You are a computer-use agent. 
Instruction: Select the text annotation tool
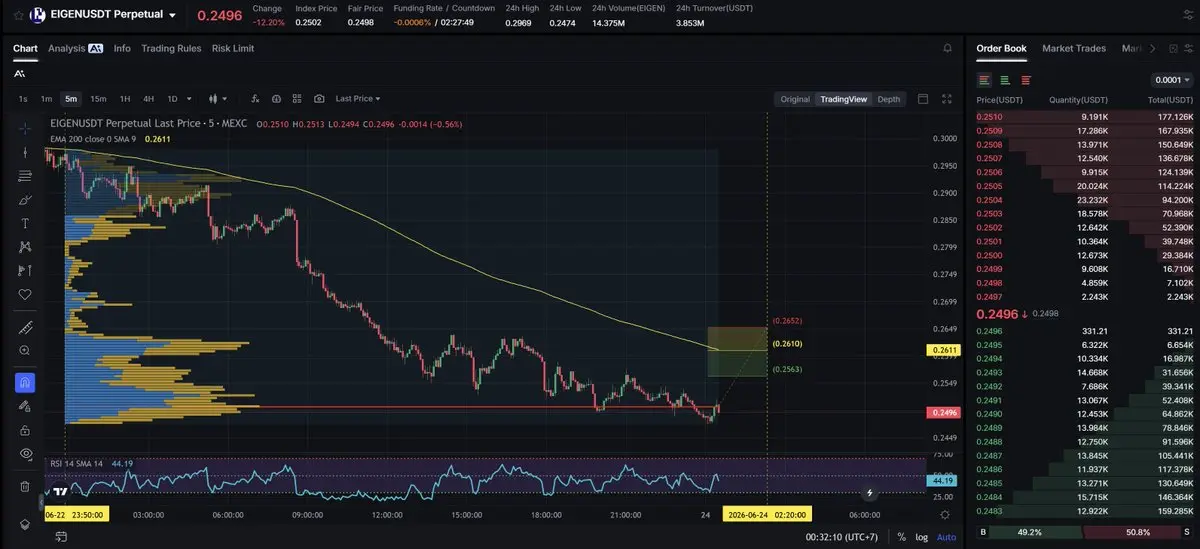(25, 223)
